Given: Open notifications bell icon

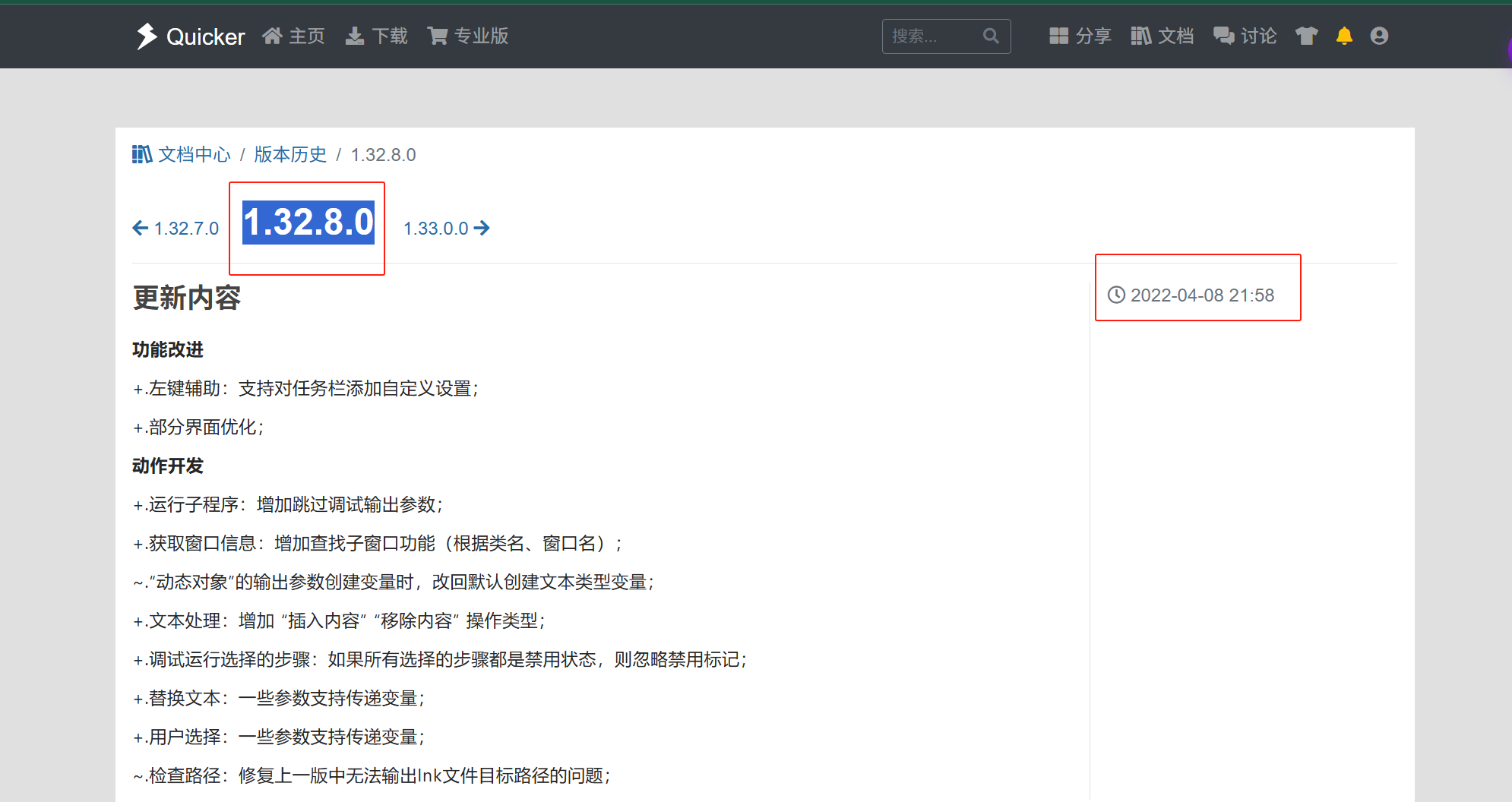Looking at the screenshot, I should pyautogui.click(x=1344, y=36).
